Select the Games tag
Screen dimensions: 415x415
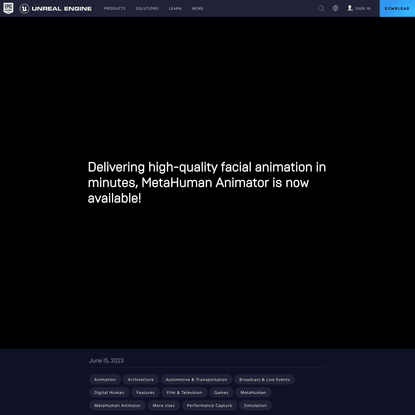click(221, 392)
